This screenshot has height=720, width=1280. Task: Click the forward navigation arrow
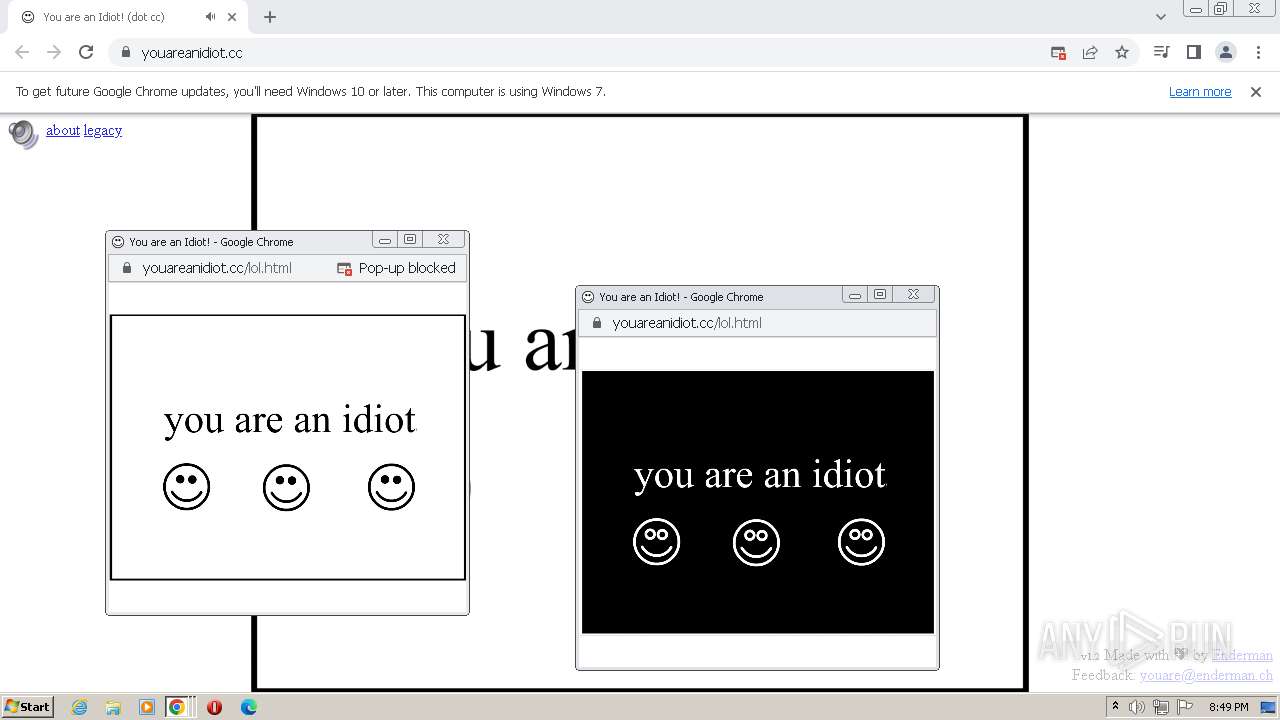[54, 52]
